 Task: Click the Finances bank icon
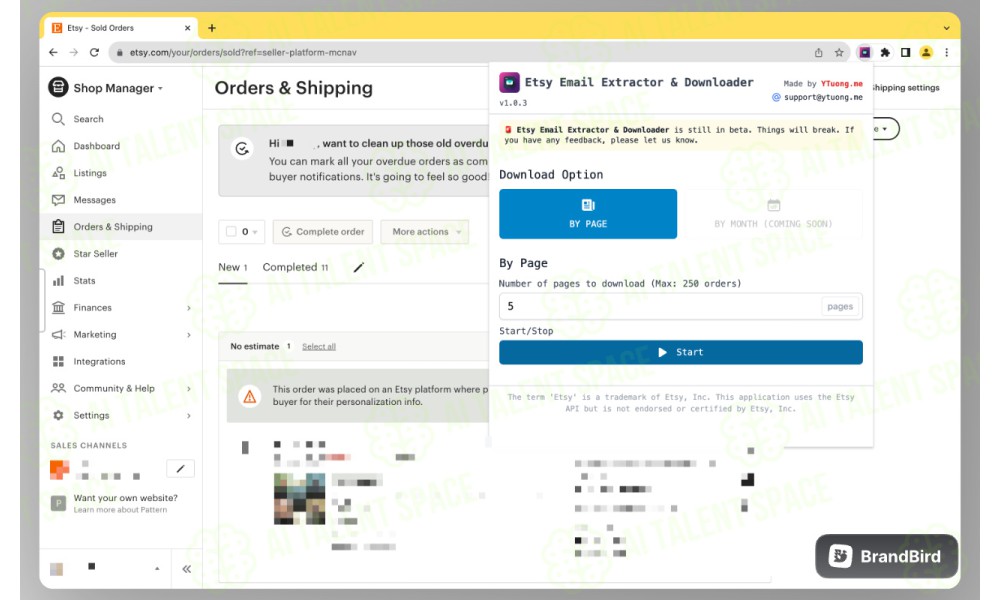pos(58,307)
